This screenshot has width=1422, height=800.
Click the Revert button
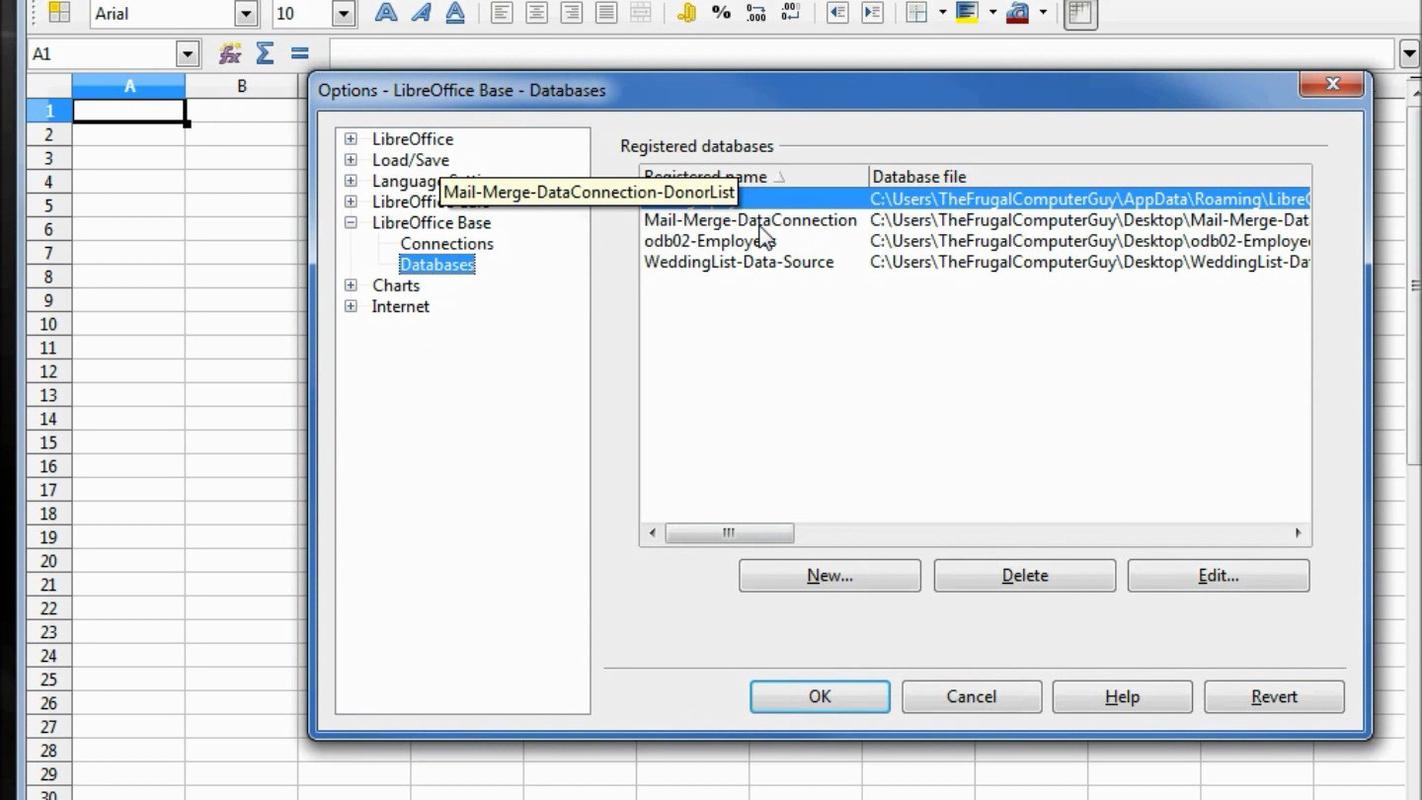(1274, 697)
